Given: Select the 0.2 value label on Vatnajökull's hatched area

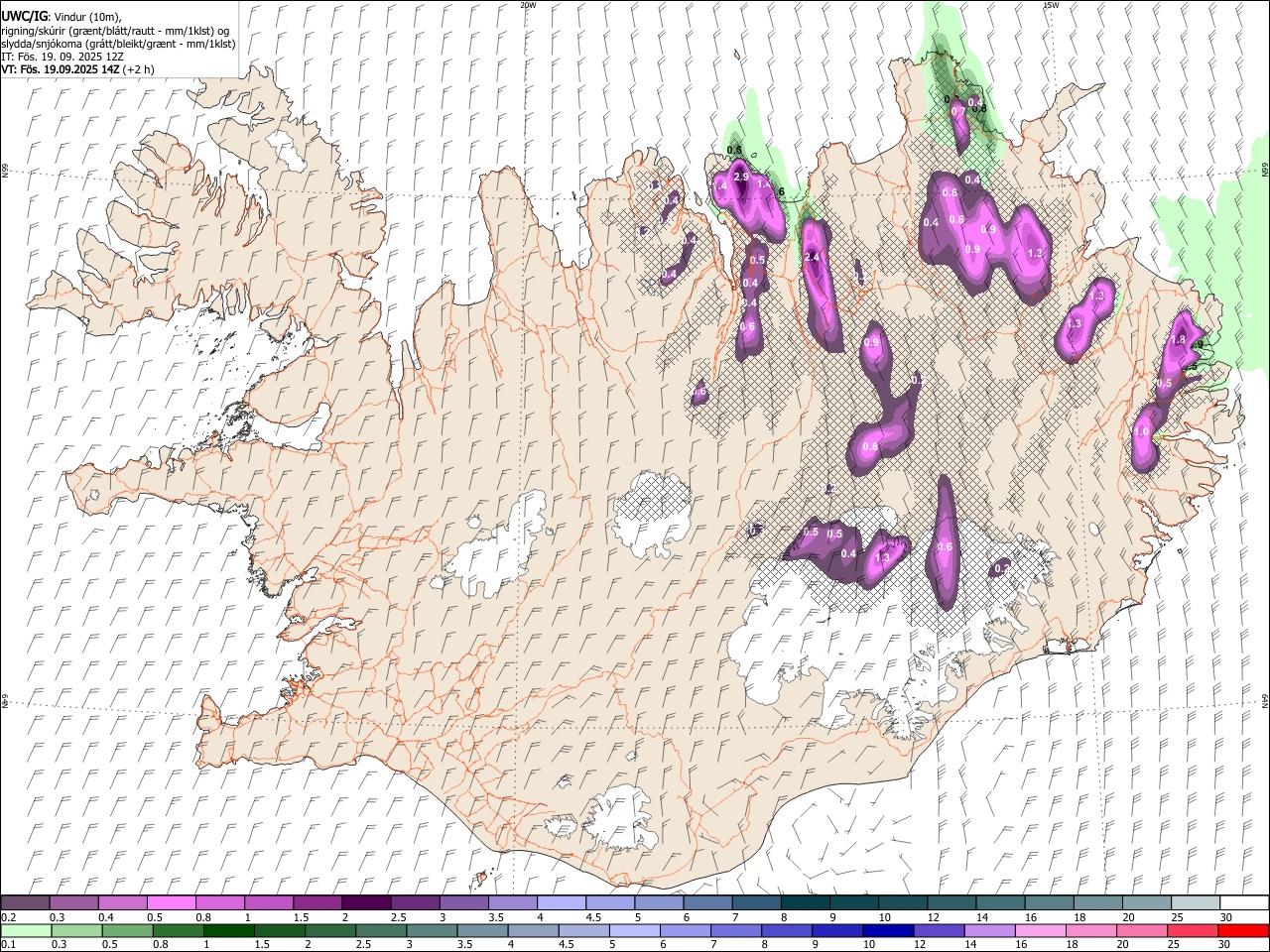Looking at the screenshot, I should [1002, 568].
